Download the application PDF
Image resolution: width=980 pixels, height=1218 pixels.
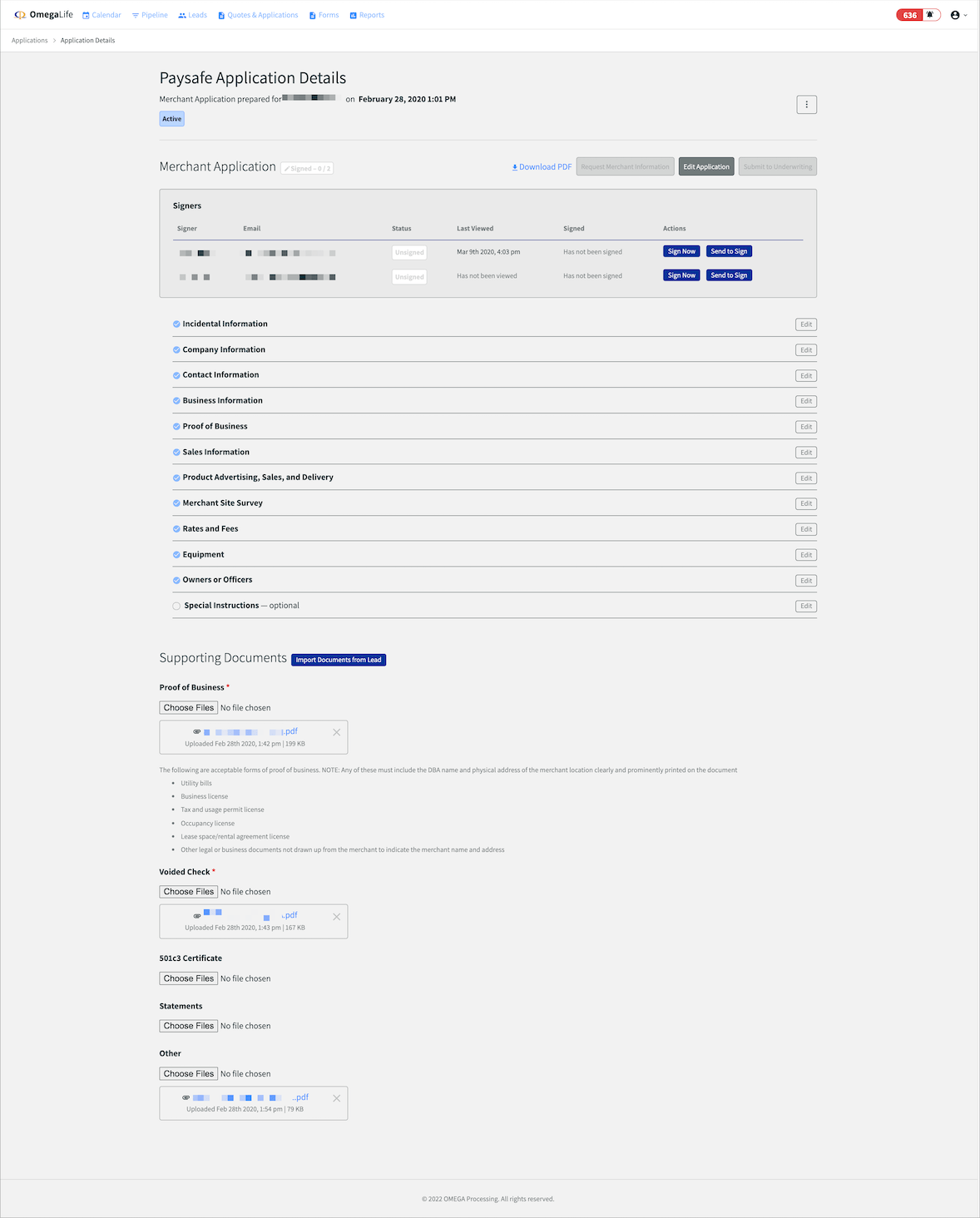[x=542, y=167]
